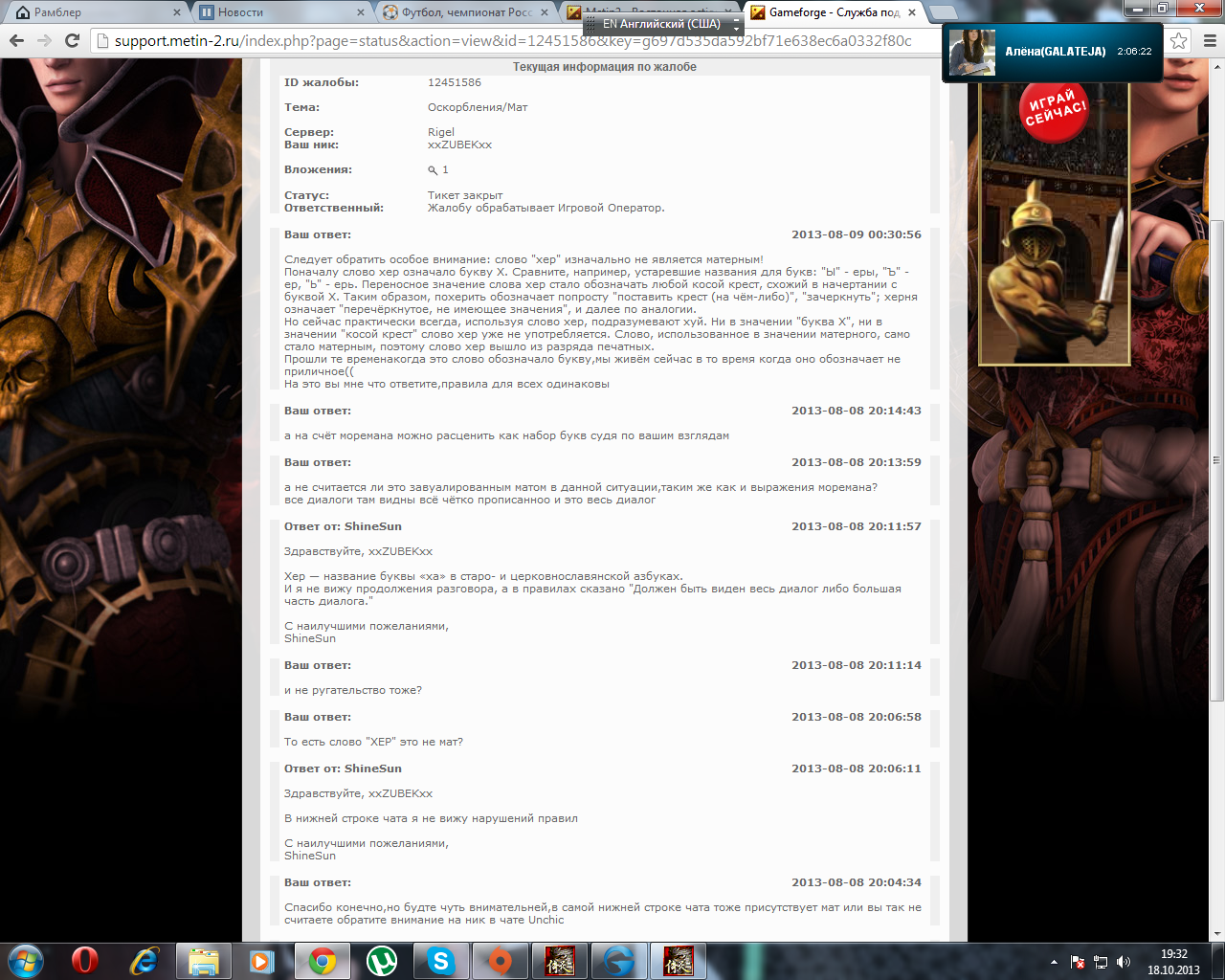Go back with the browser Back arrow

coord(16,40)
